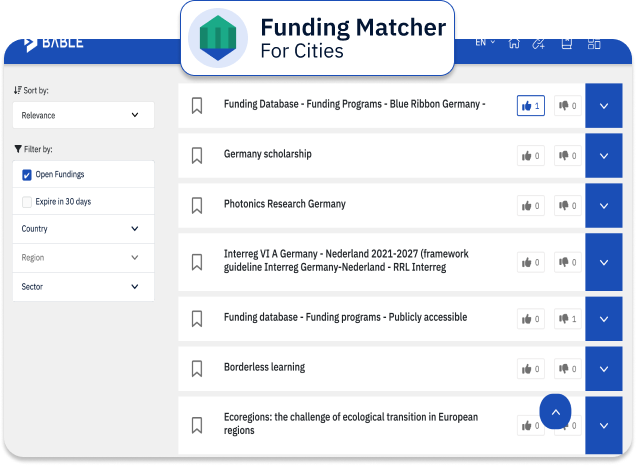Dislike the Publicly accessible funding programs entry
The width and height of the screenshot is (636, 465).
(567, 319)
